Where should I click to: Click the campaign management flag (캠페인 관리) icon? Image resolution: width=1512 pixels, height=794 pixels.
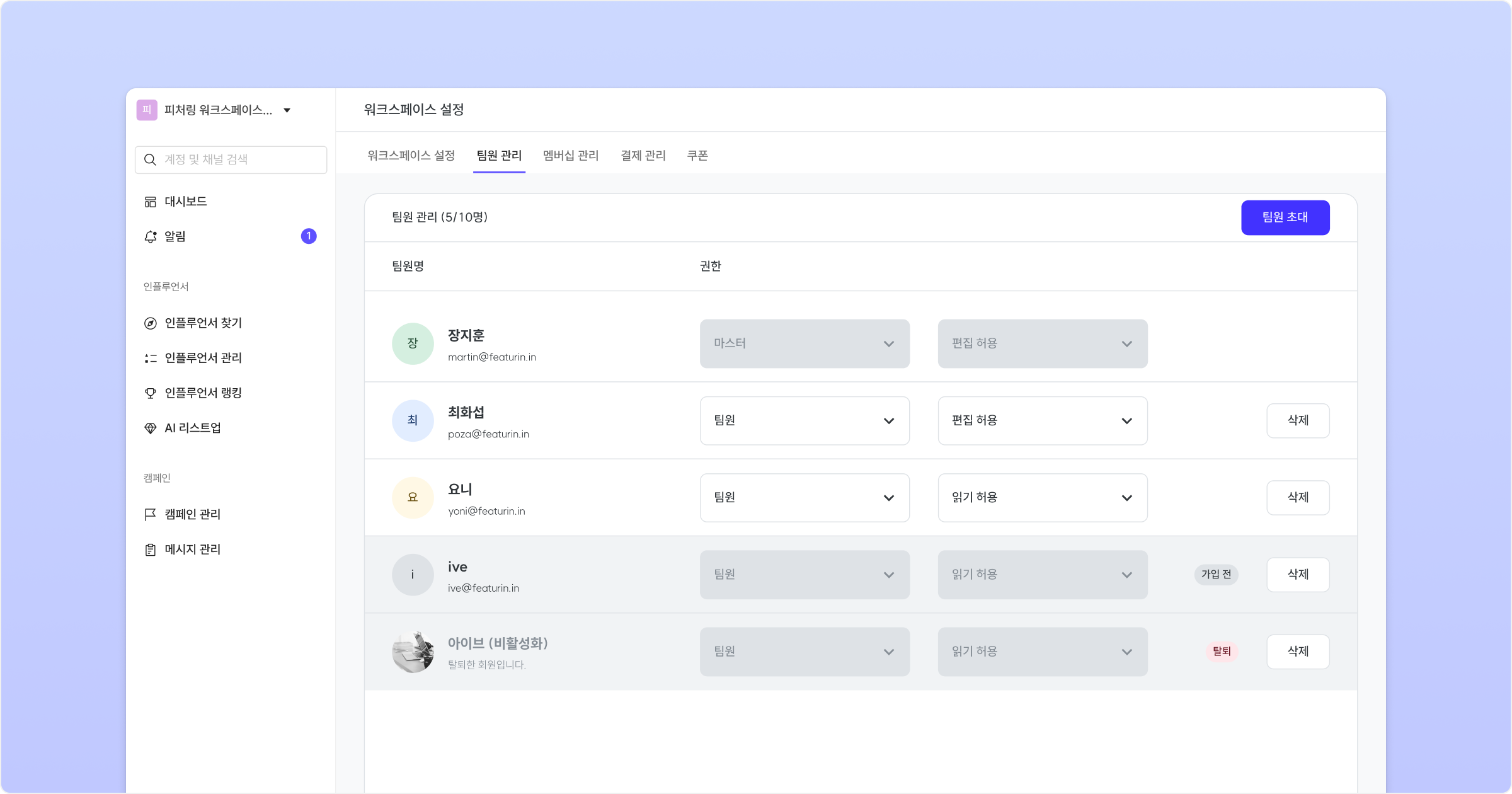click(150, 514)
